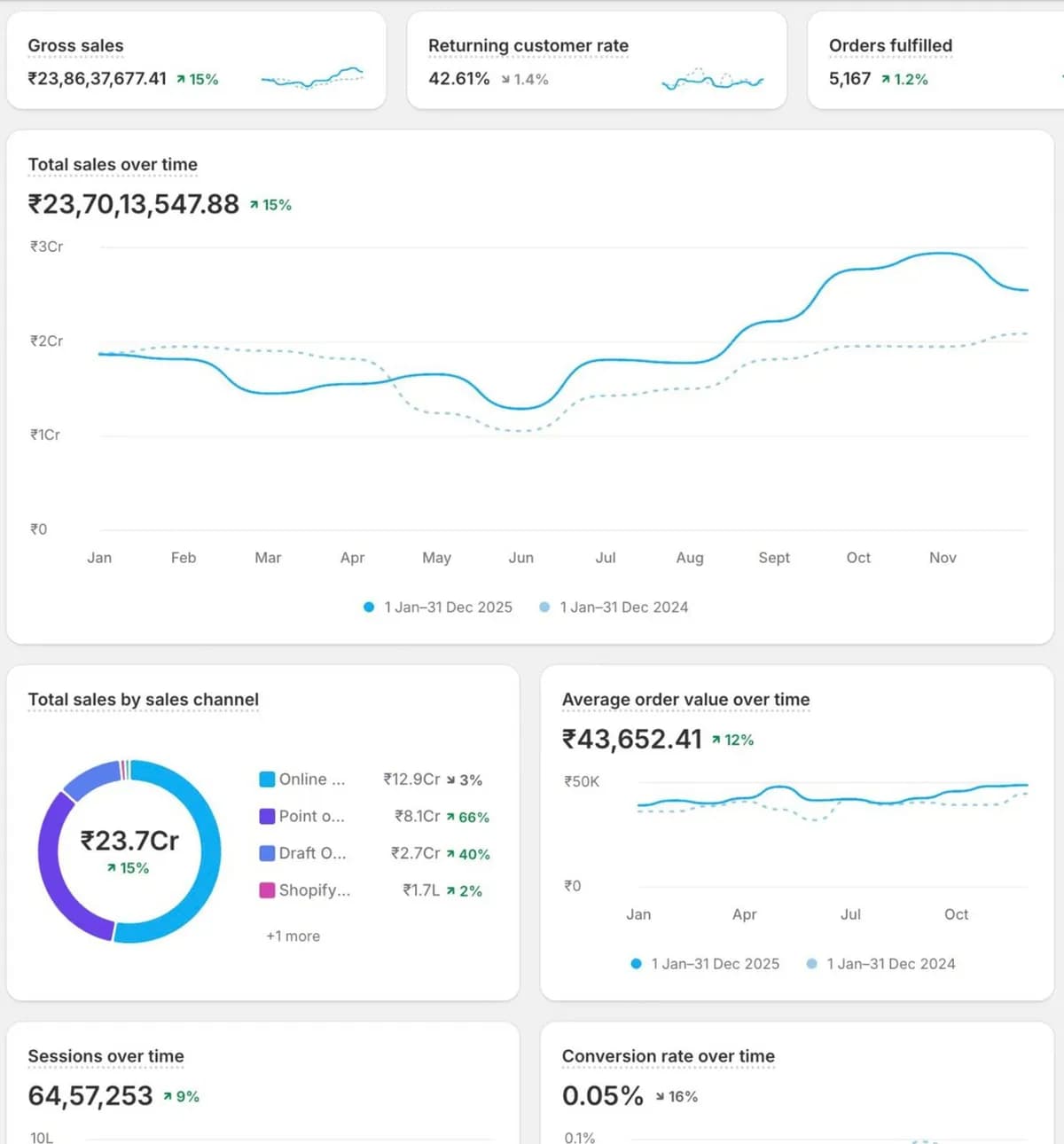Click the 64,57,253 sessions figure
The image size is (1064, 1144).
(90, 1096)
